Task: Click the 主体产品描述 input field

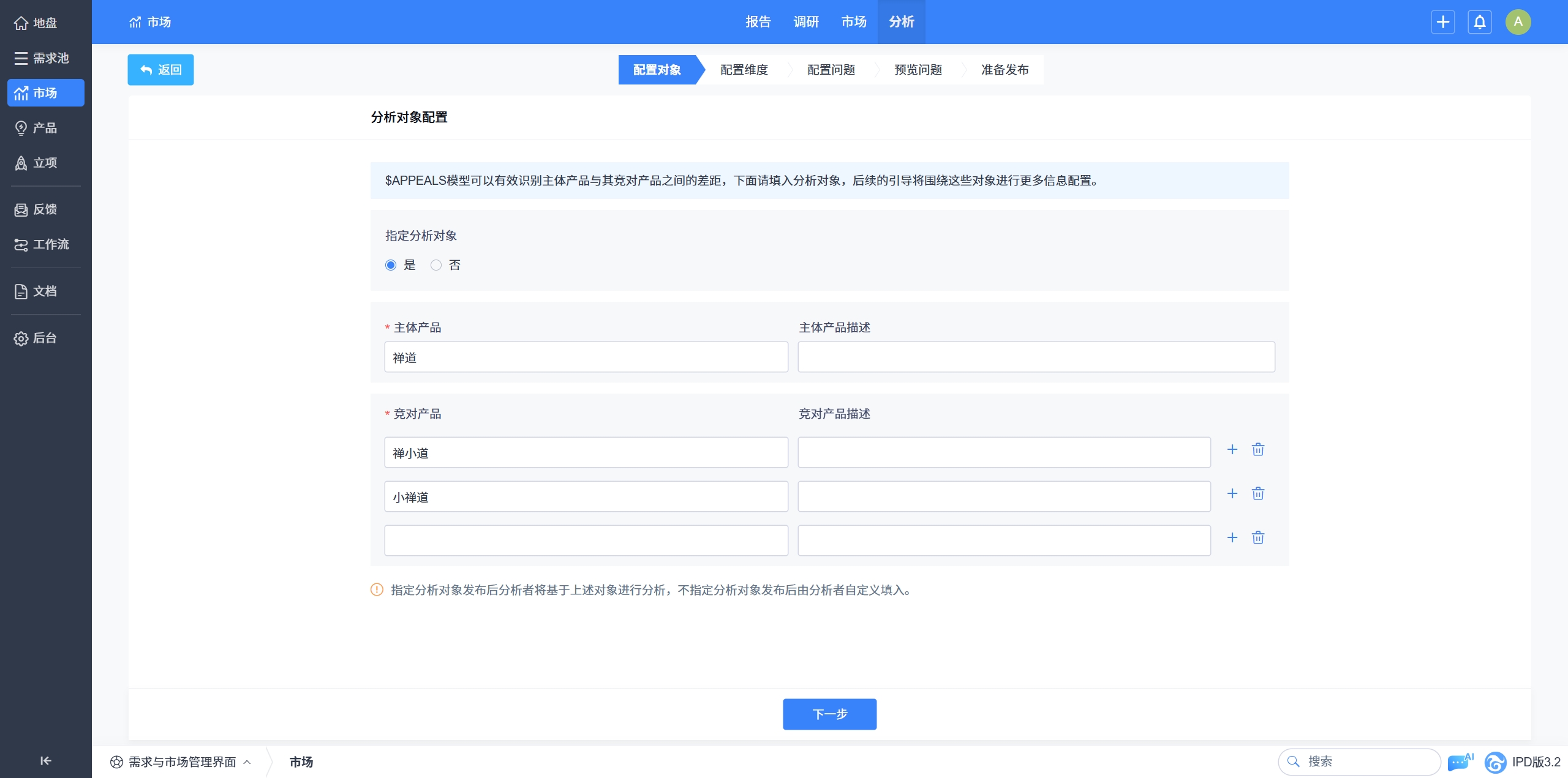Action: [1036, 357]
